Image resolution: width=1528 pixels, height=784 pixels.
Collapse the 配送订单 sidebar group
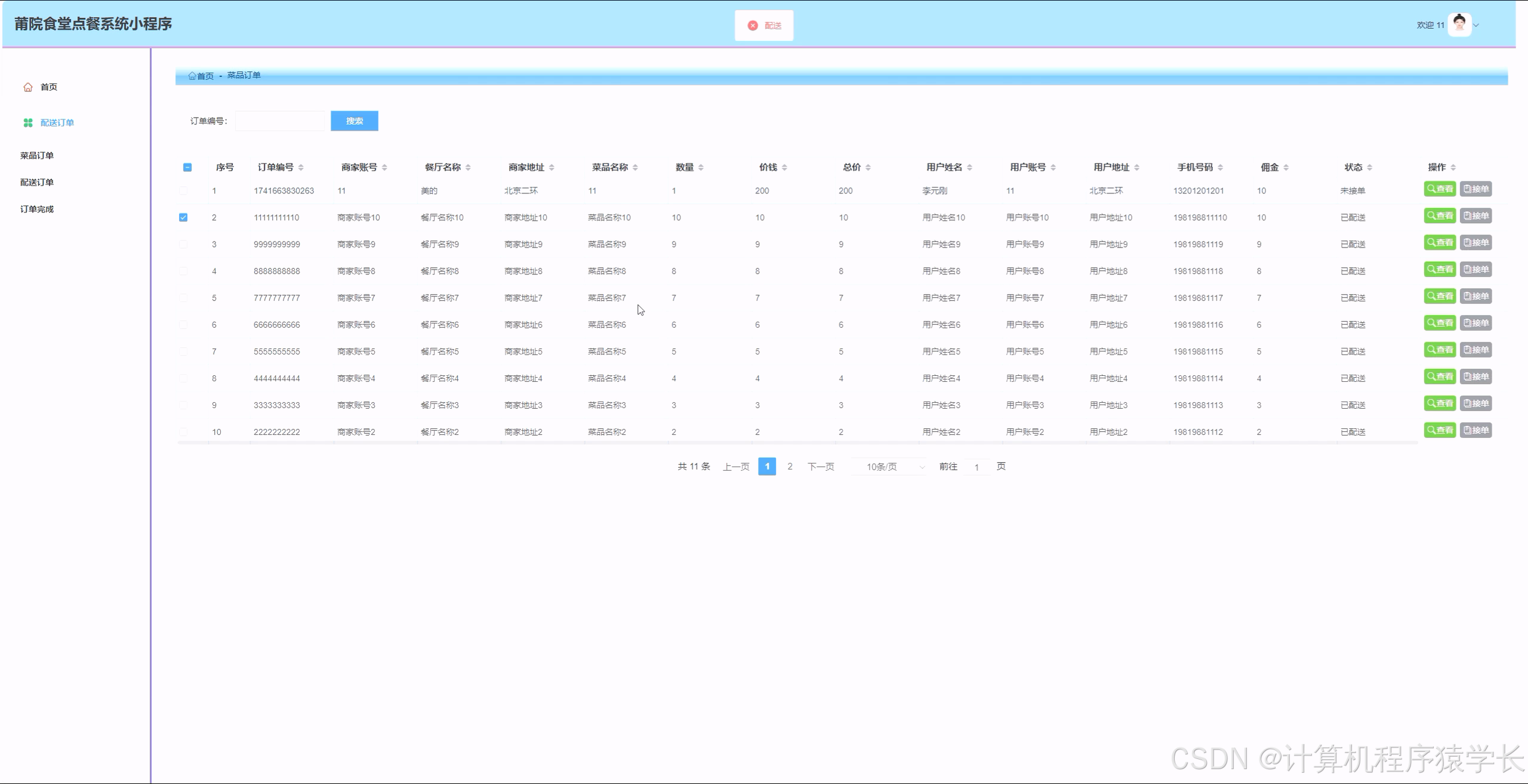click(57, 123)
